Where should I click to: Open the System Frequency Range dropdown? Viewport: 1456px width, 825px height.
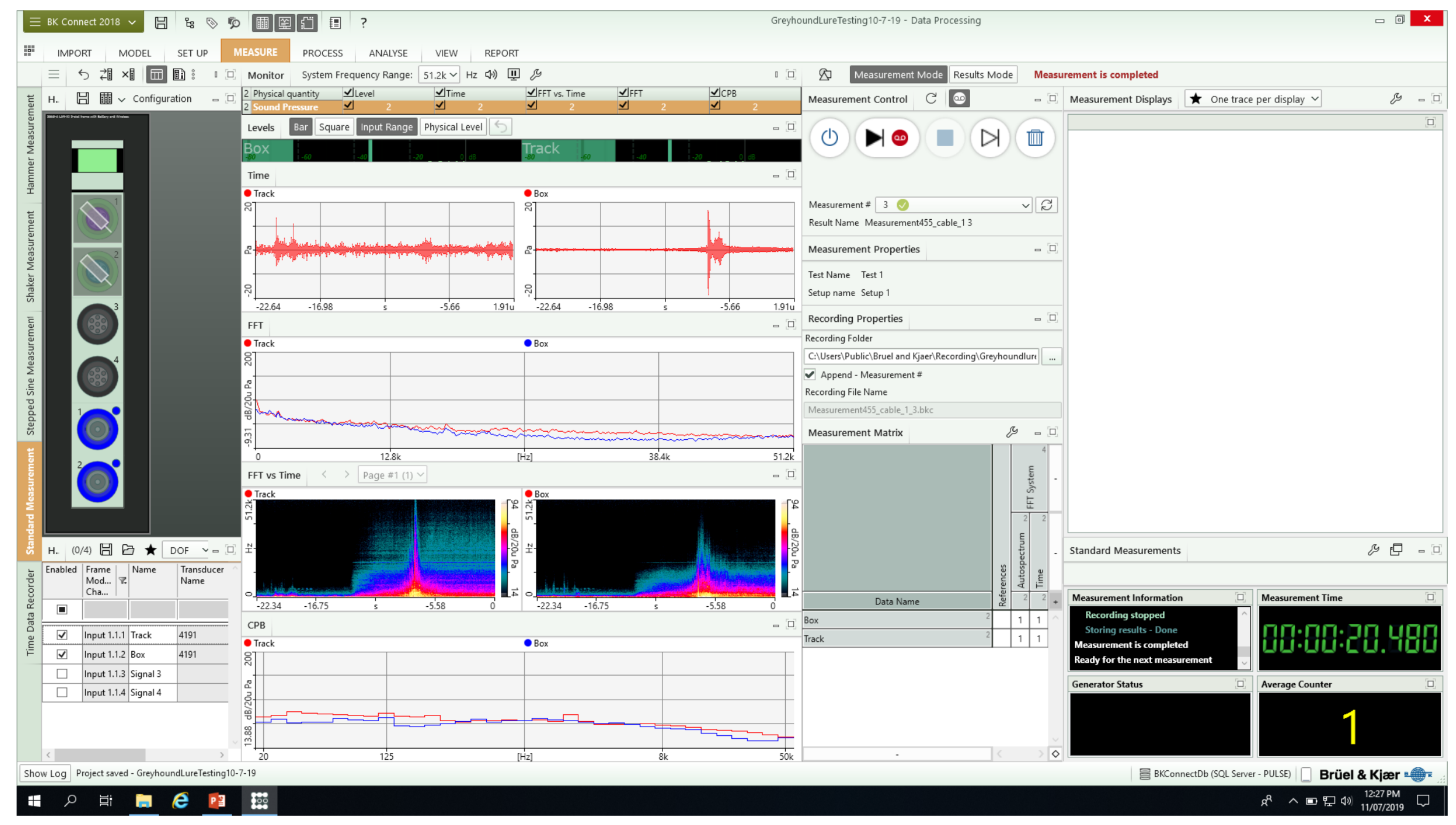tap(440, 75)
